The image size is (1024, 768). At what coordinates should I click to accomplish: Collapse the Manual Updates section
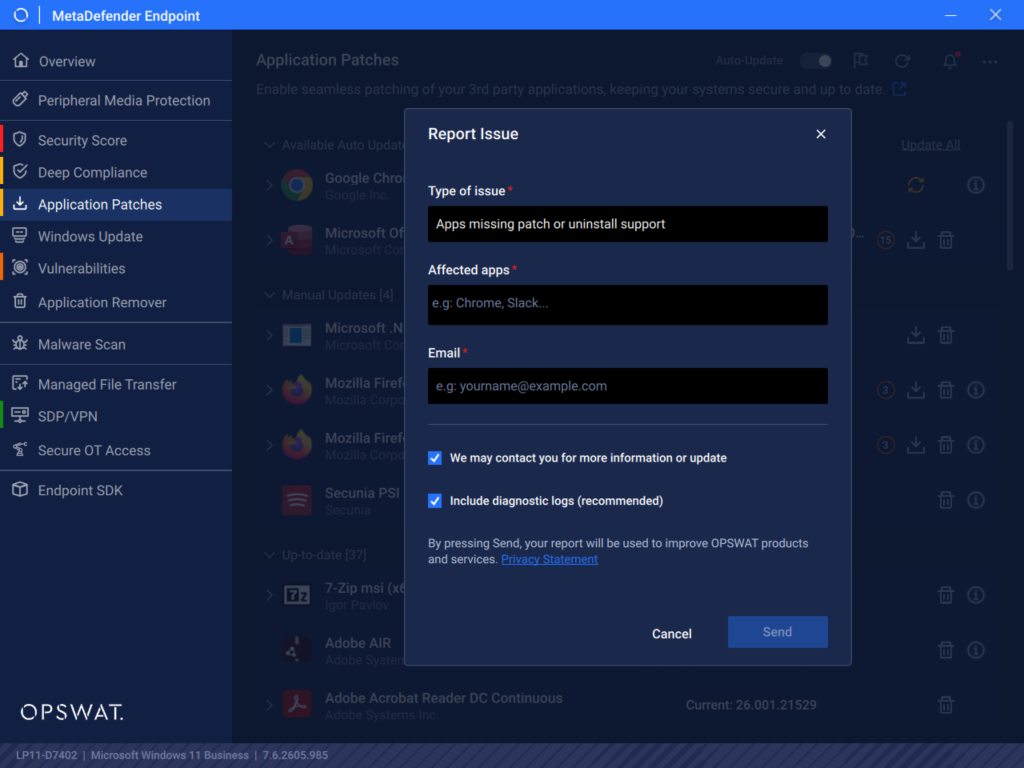point(270,295)
